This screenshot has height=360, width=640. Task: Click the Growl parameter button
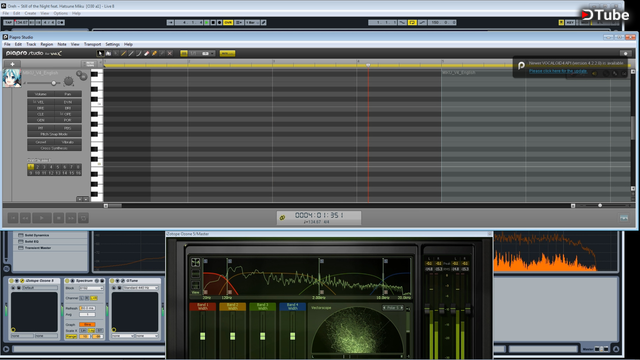click(x=41, y=142)
